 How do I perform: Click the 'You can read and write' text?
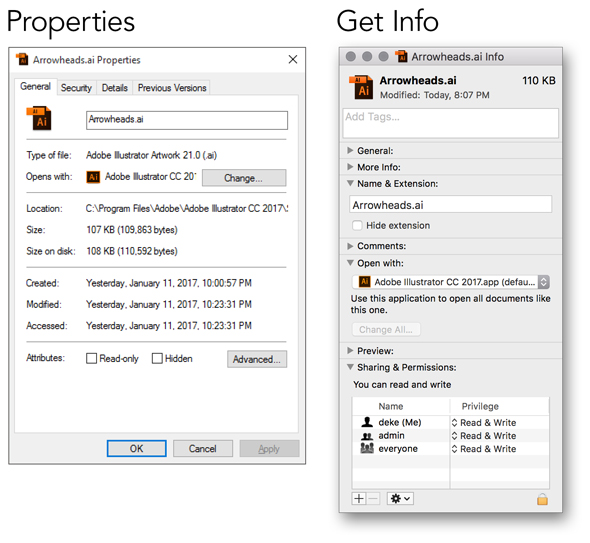click(402, 385)
